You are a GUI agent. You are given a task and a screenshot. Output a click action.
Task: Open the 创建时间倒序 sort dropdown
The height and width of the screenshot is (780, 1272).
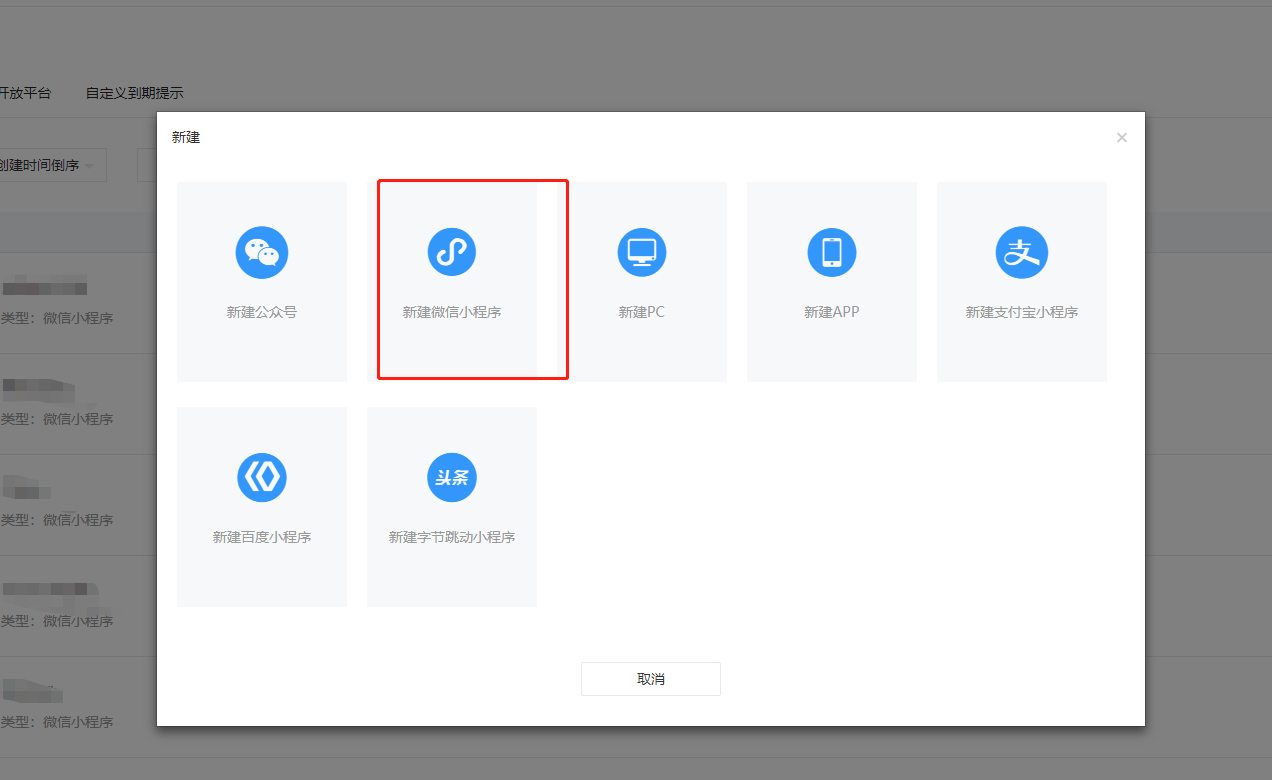coord(51,166)
